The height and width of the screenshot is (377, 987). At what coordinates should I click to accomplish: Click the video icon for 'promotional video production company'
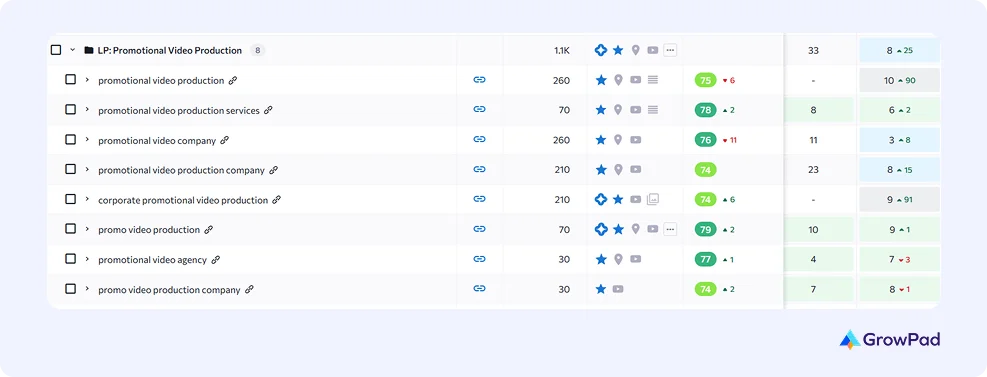coord(636,169)
